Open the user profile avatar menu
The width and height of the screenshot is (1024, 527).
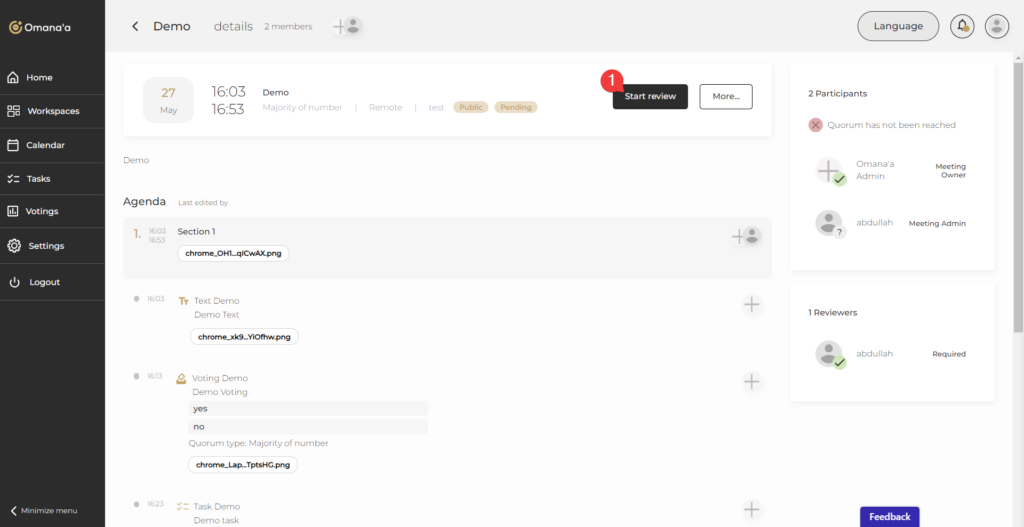pyautogui.click(x=996, y=26)
